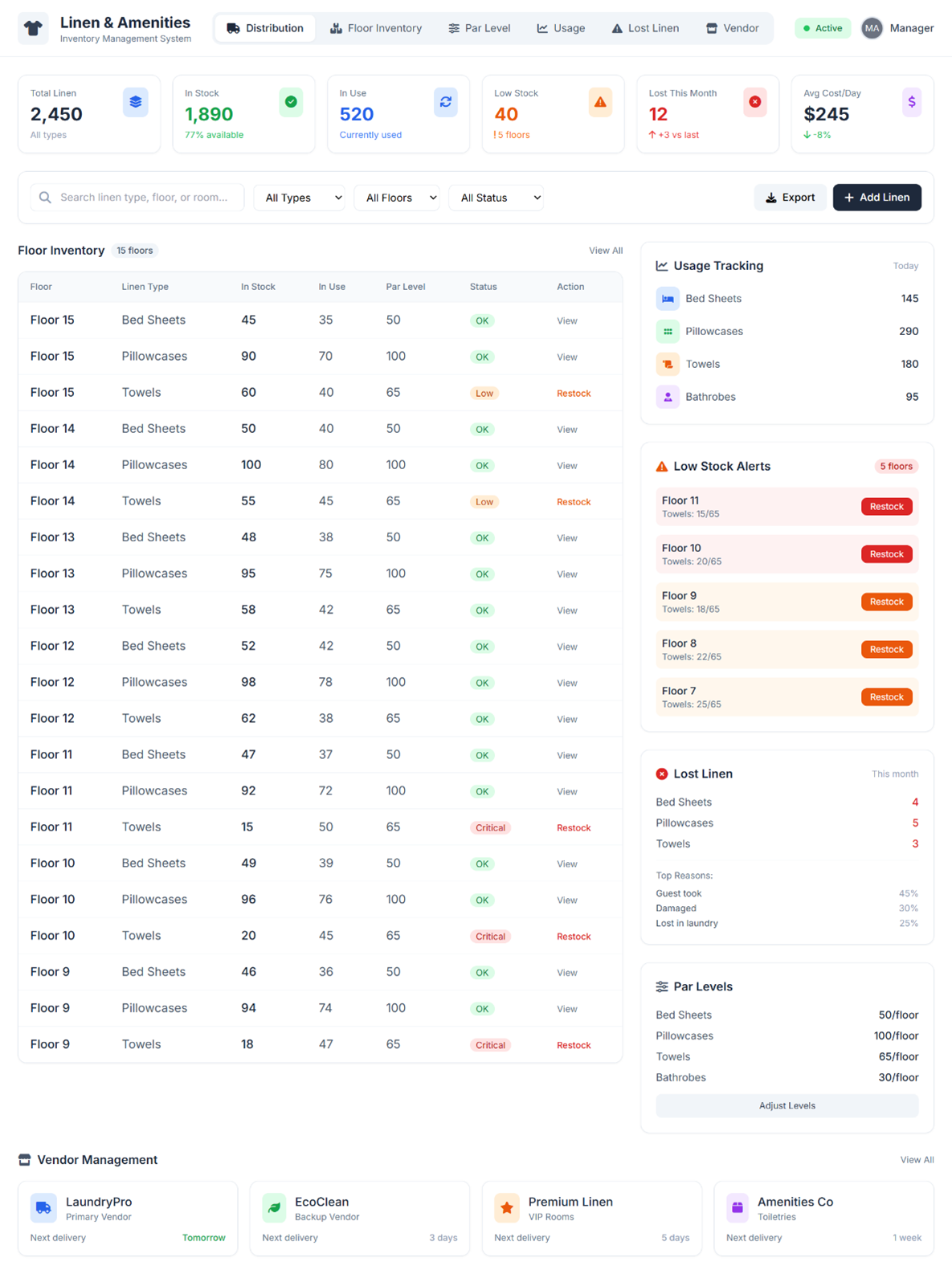
Task: Open the All Status dropdown
Action: point(496,198)
